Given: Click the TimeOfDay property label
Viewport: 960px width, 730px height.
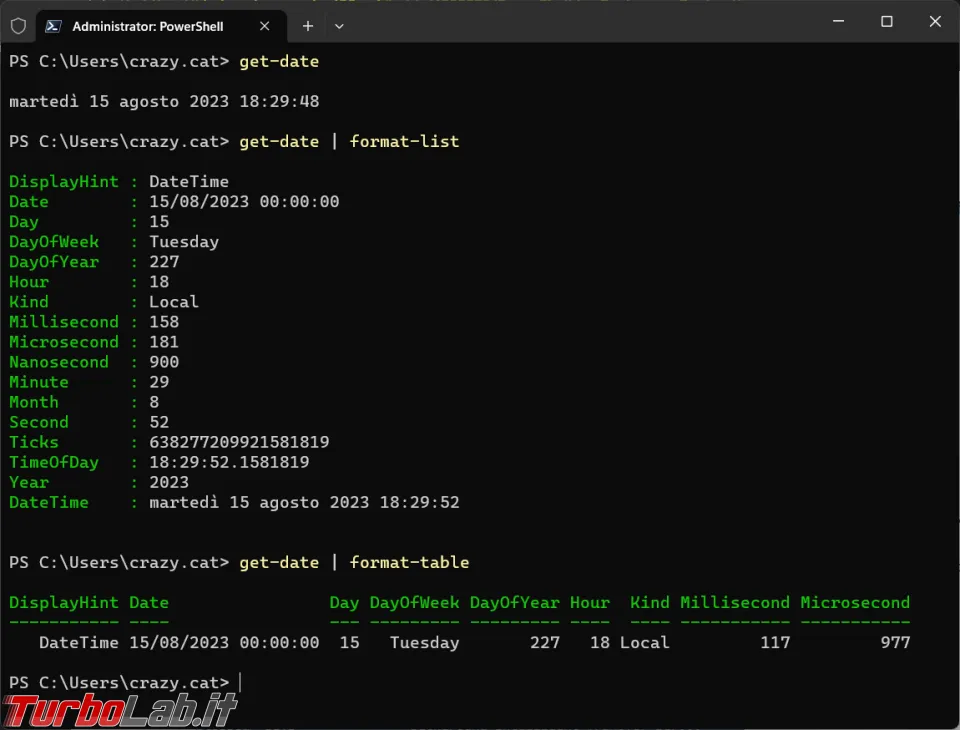Looking at the screenshot, I should (x=54, y=462).
